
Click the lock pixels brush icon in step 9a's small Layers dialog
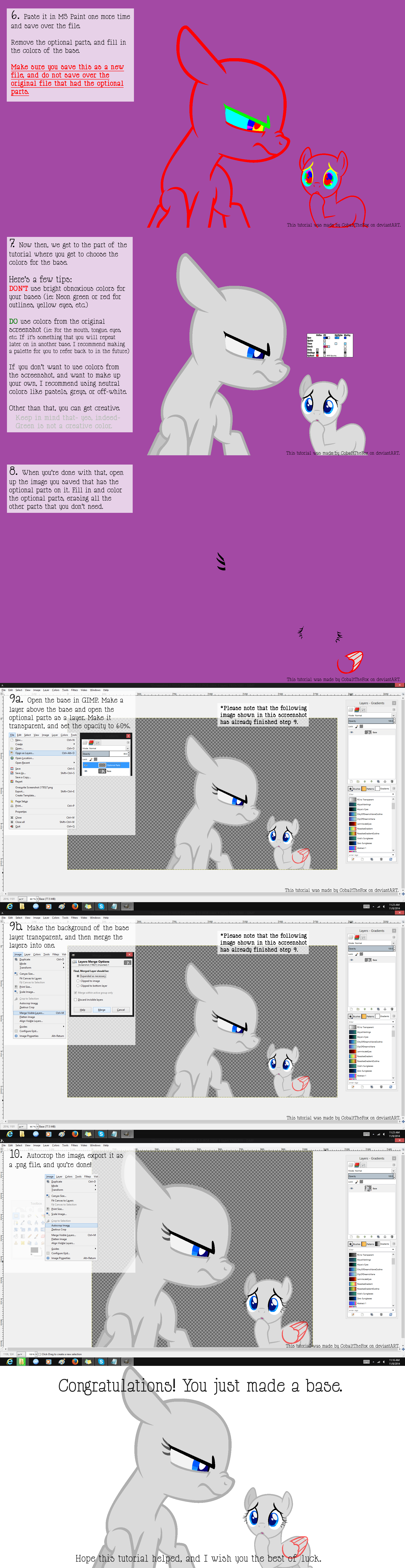coord(91,760)
